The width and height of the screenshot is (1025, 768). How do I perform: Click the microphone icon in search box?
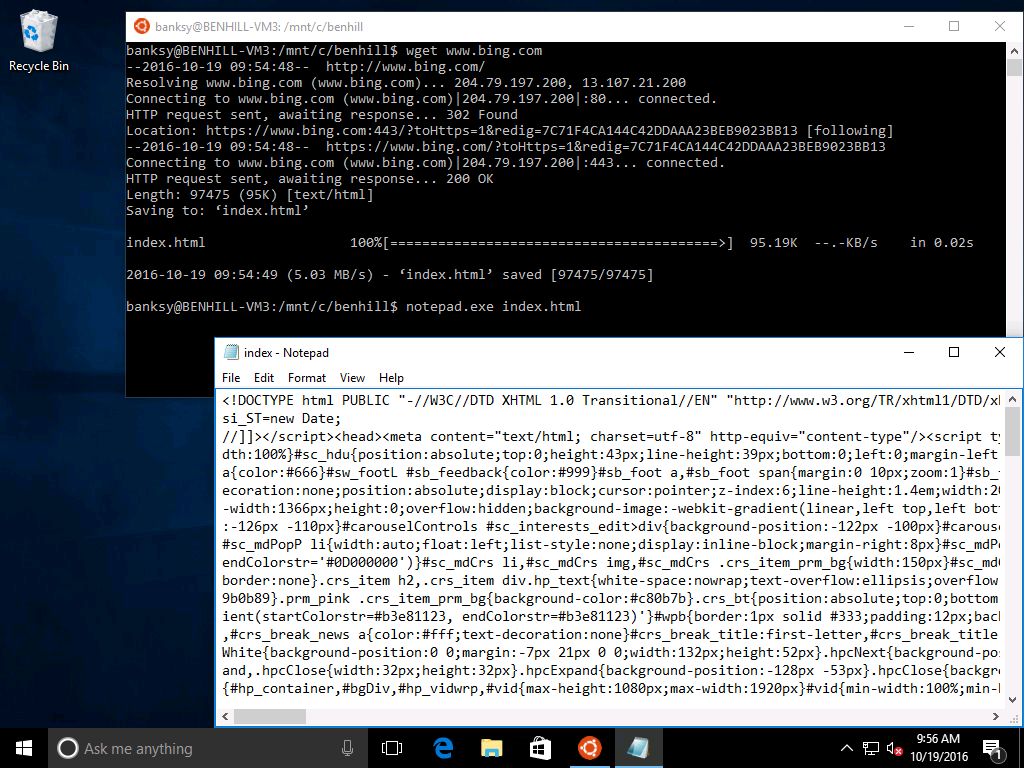347,748
